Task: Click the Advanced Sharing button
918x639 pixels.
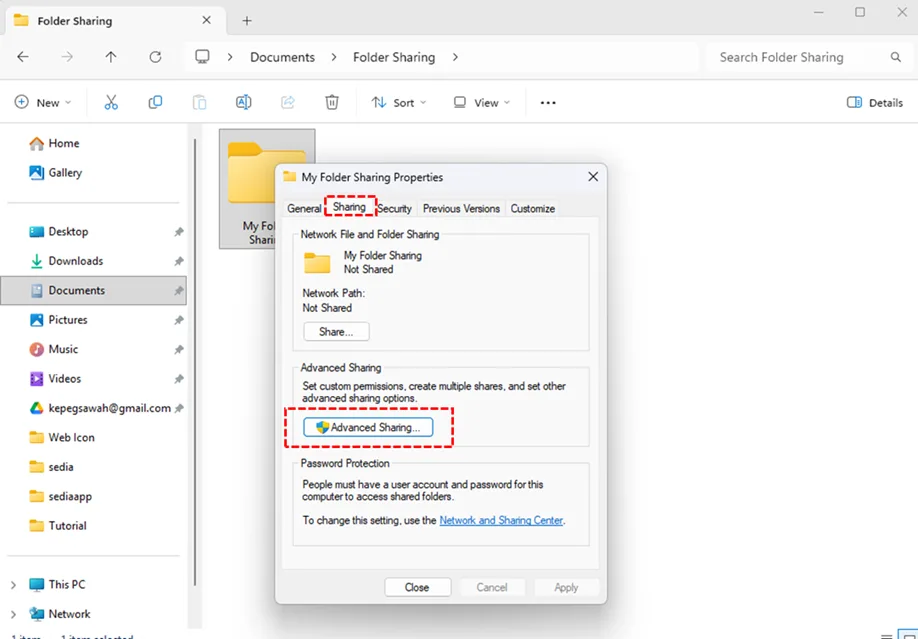Action: pyautogui.click(x=367, y=427)
